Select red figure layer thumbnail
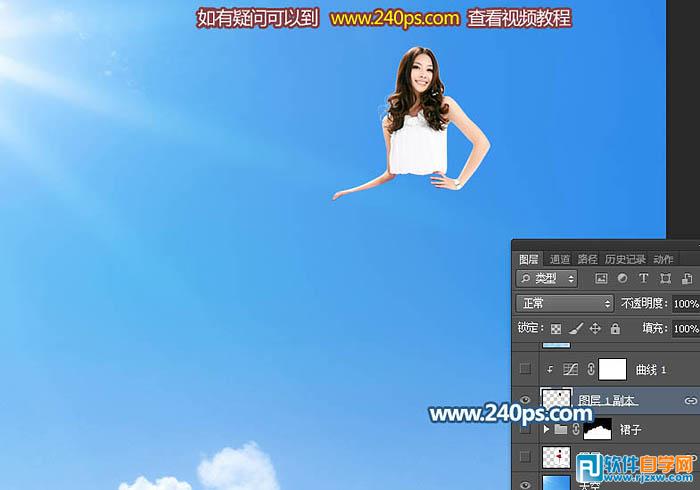 556,457
